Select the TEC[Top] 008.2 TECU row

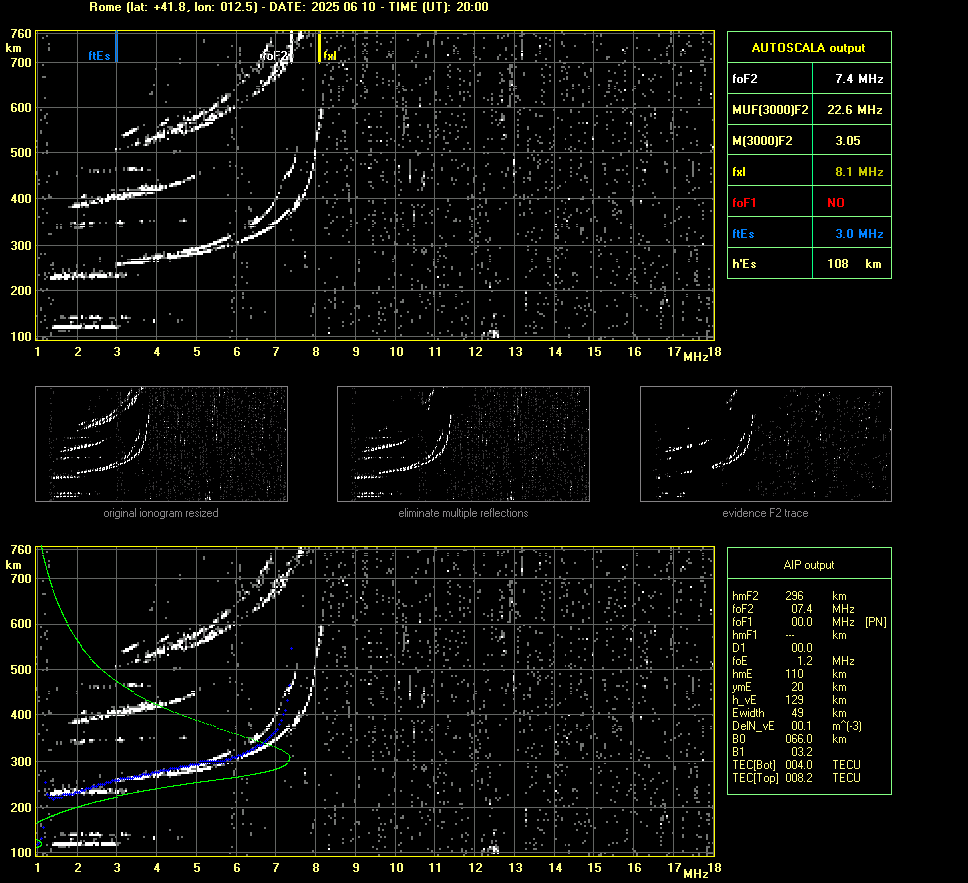tap(796, 777)
